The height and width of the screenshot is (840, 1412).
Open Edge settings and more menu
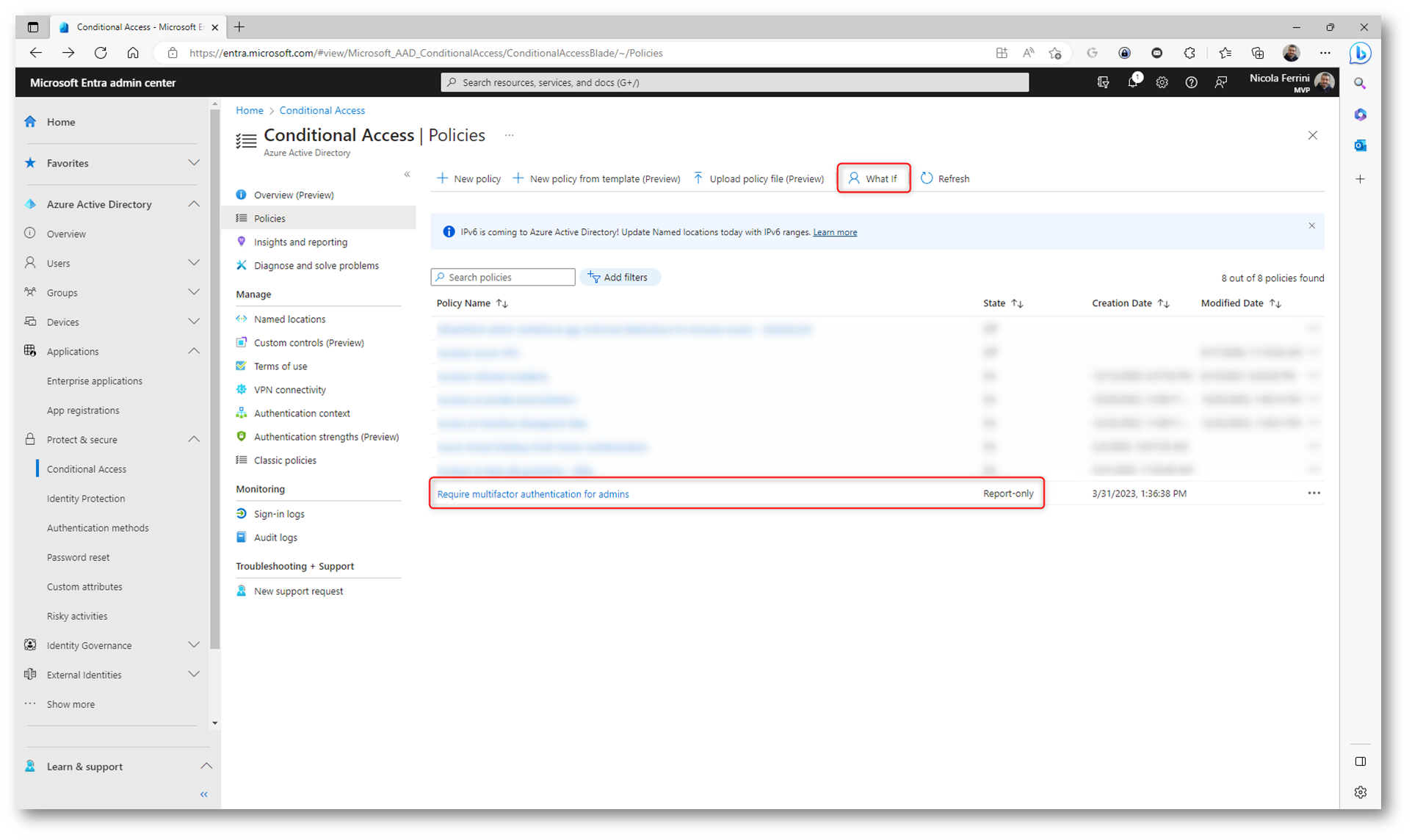(x=1325, y=53)
